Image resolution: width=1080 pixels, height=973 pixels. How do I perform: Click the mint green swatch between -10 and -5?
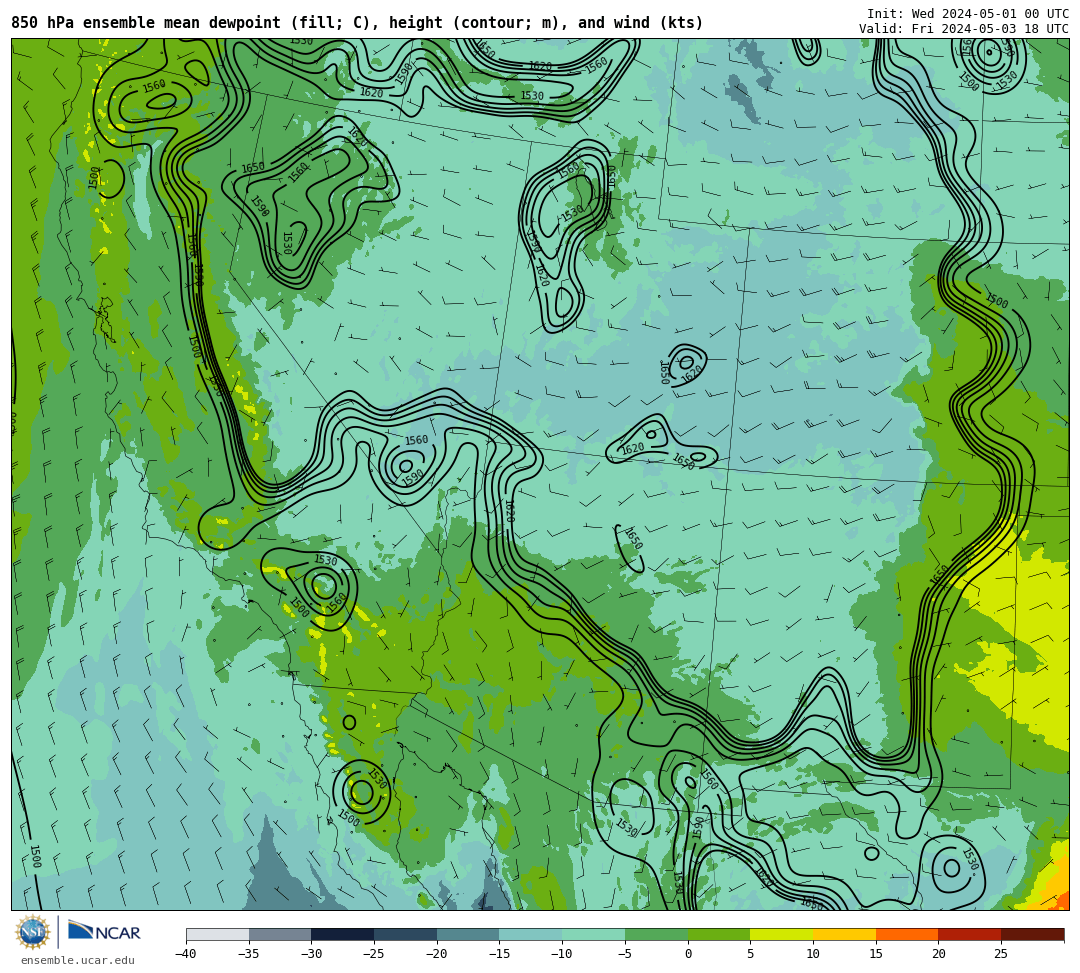pyautogui.click(x=594, y=934)
